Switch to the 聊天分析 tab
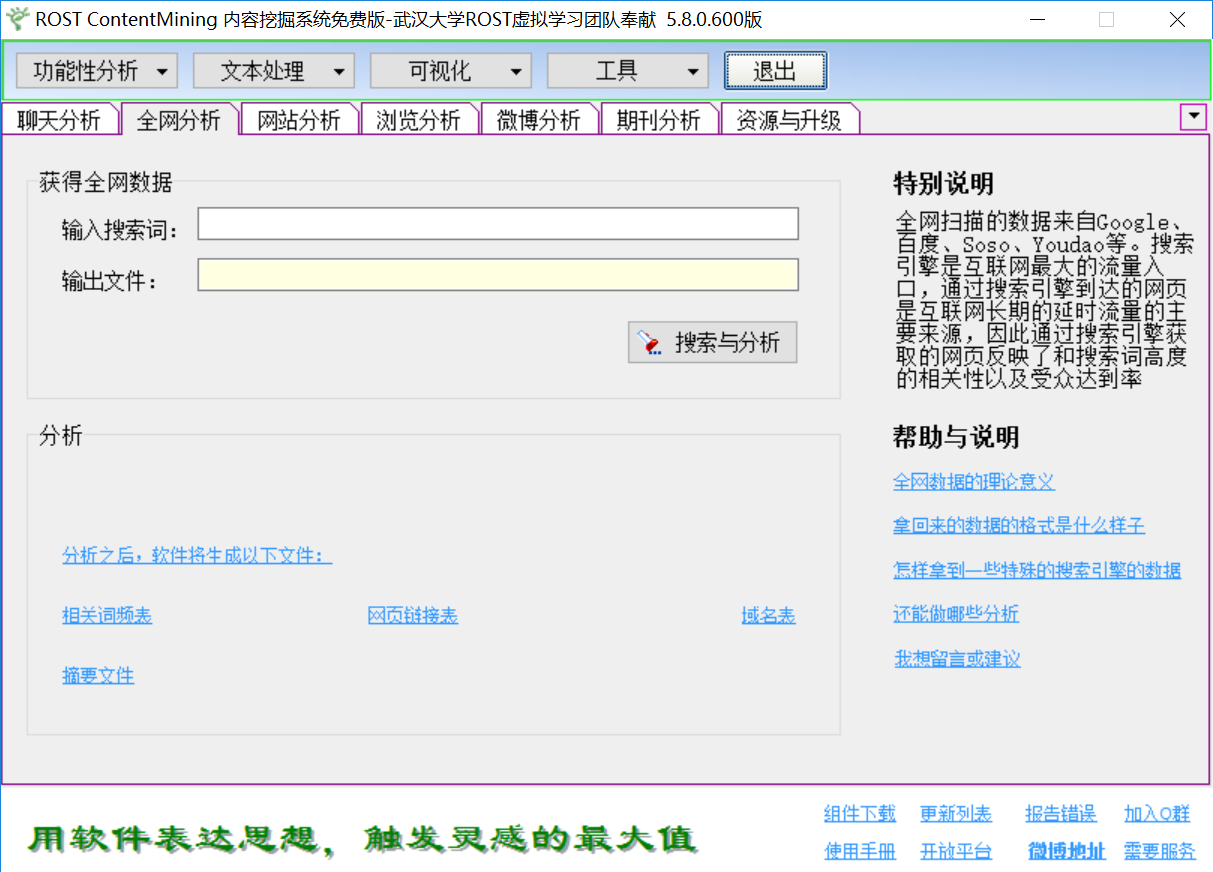The height and width of the screenshot is (872, 1213). [59, 120]
